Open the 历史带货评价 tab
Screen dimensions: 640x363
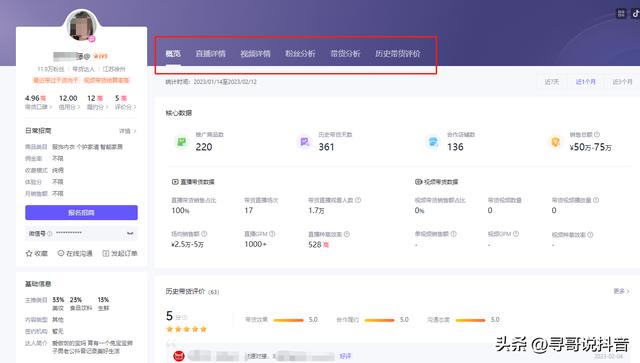pyautogui.click(x=398, y=53)
